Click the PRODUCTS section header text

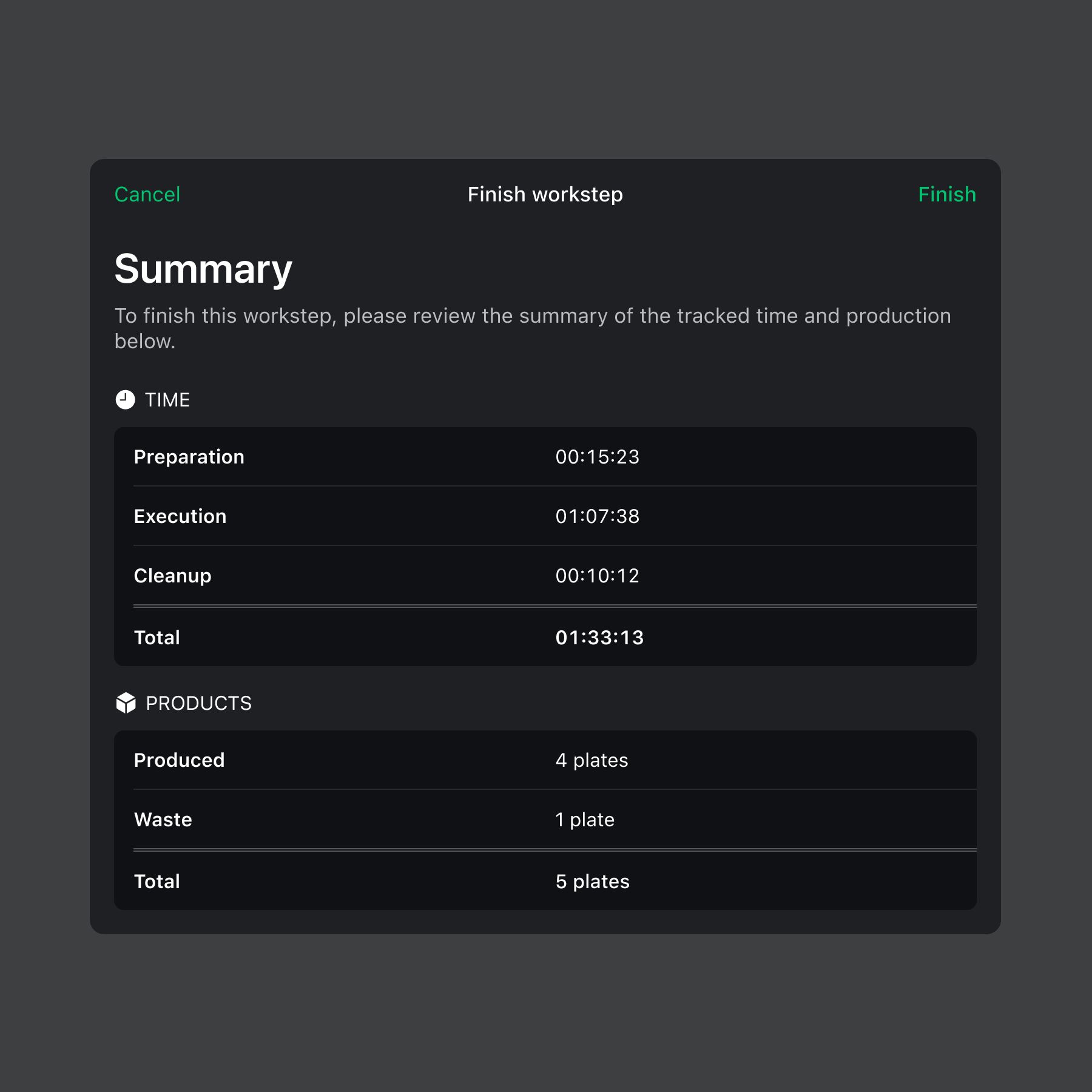click(198, 703)
